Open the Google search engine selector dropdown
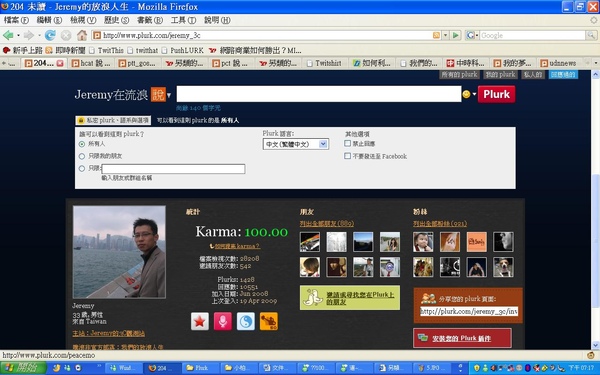This screenshot has width=600, height=375. 472,35
